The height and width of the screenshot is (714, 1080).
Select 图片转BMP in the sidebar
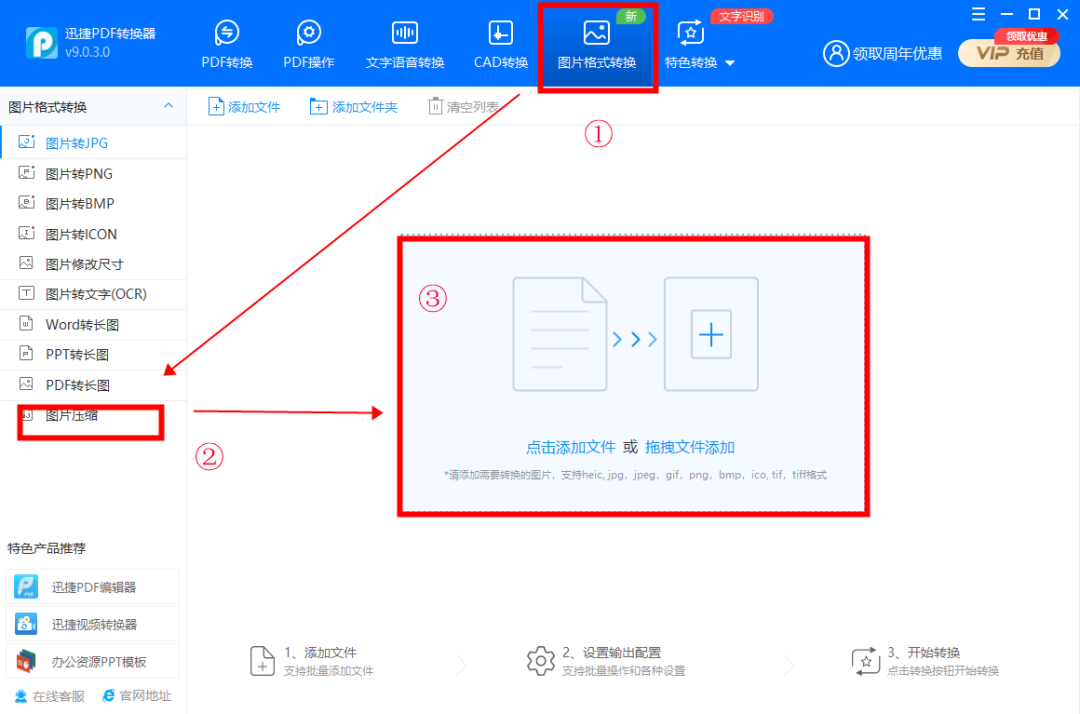[x=93, y=204]
